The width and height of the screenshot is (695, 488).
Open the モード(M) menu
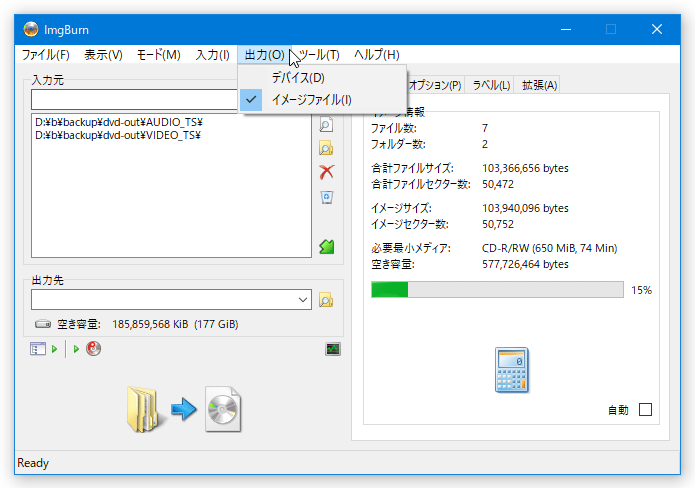(x=158, y=55)
